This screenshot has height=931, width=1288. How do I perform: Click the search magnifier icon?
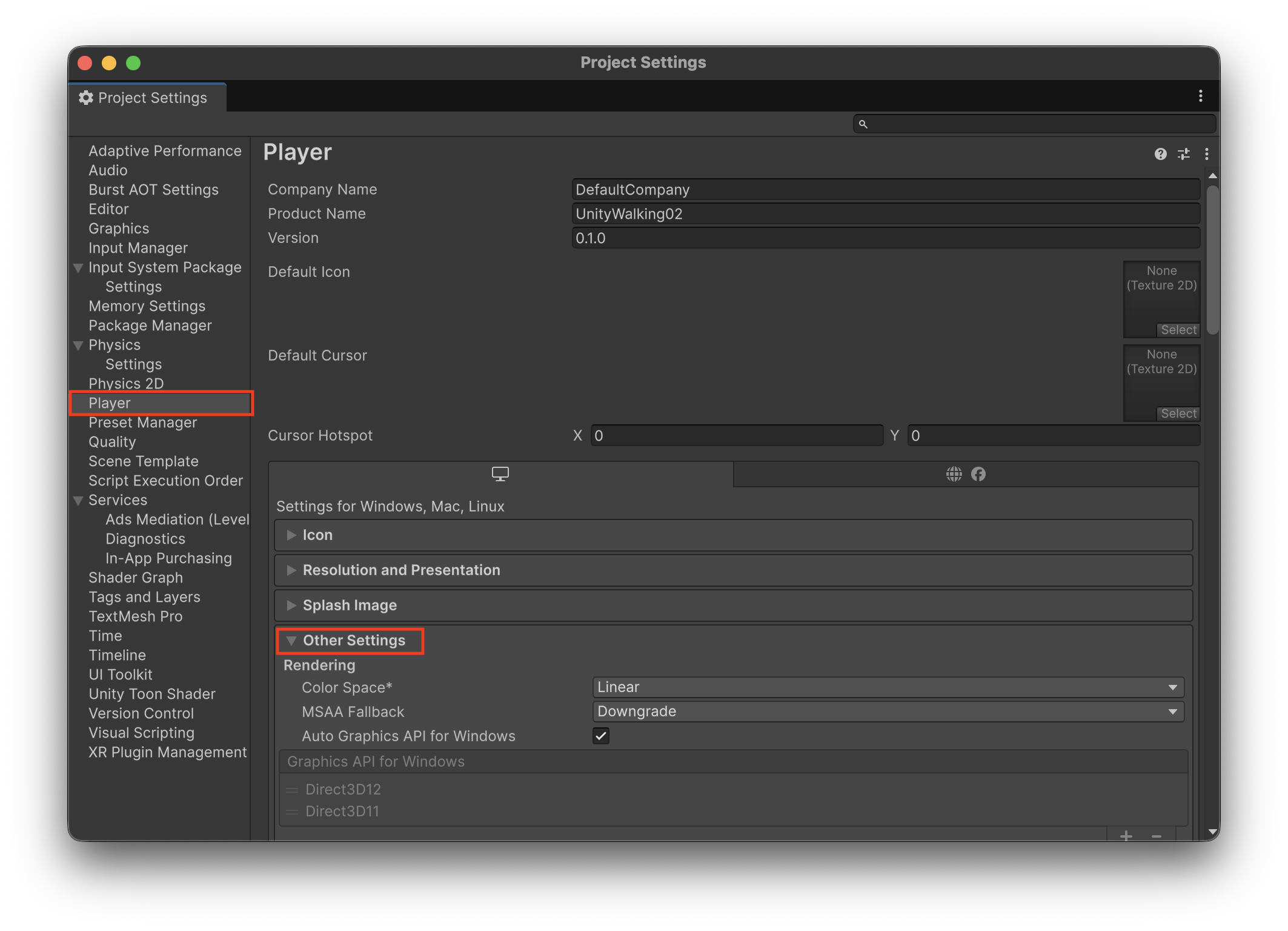pos(863,124)
